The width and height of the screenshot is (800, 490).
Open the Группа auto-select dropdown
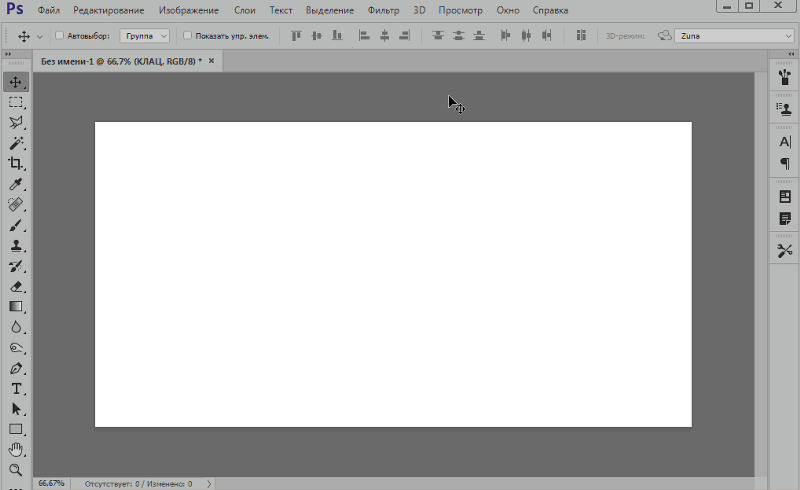145,36
